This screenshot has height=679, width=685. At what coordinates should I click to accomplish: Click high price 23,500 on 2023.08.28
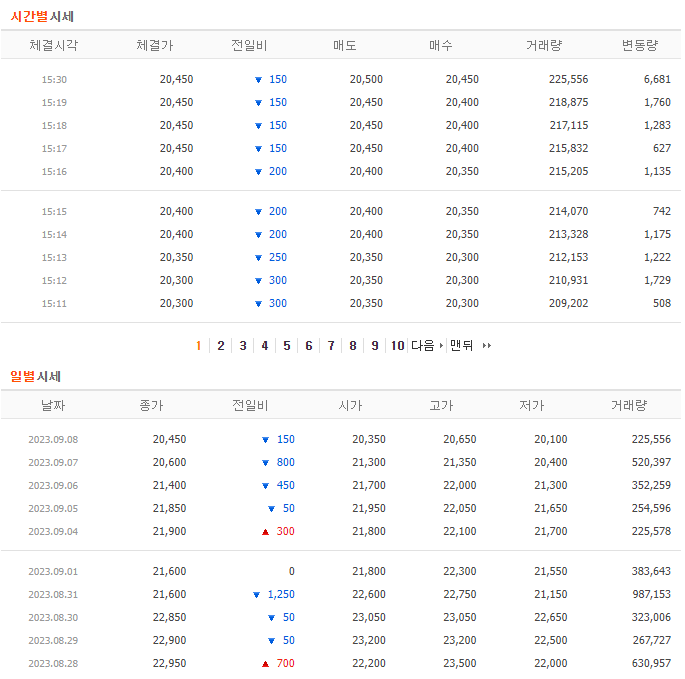coord(460,663)
